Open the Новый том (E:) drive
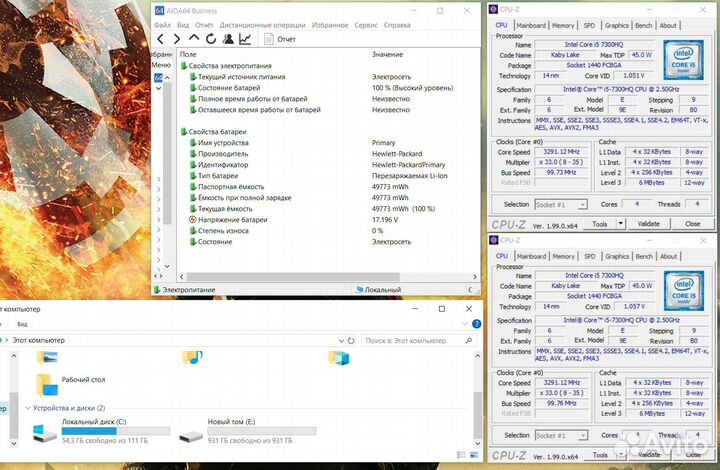Image resolution: width=720 pixels, height=470 pixels. pos(248,431)
